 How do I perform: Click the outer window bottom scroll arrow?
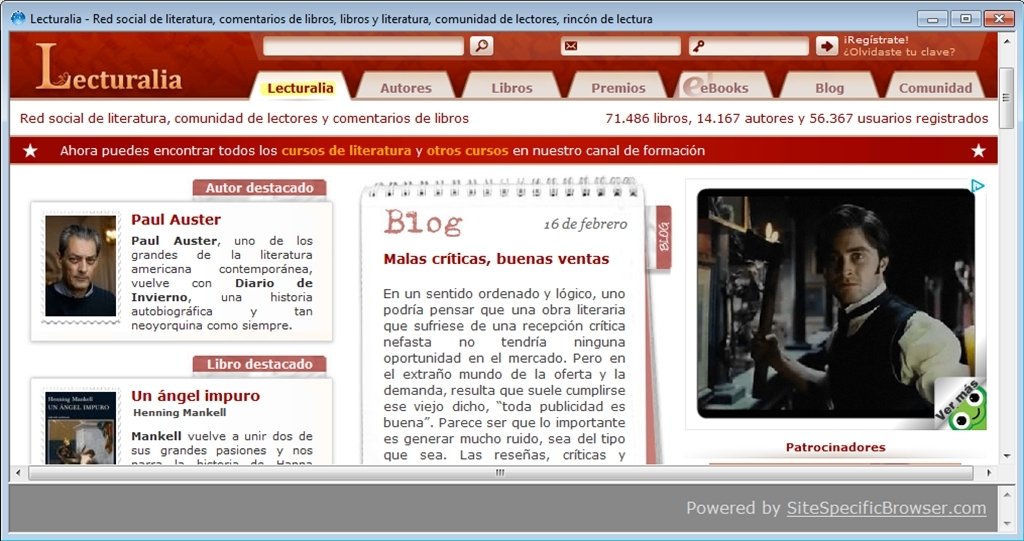1006,525
